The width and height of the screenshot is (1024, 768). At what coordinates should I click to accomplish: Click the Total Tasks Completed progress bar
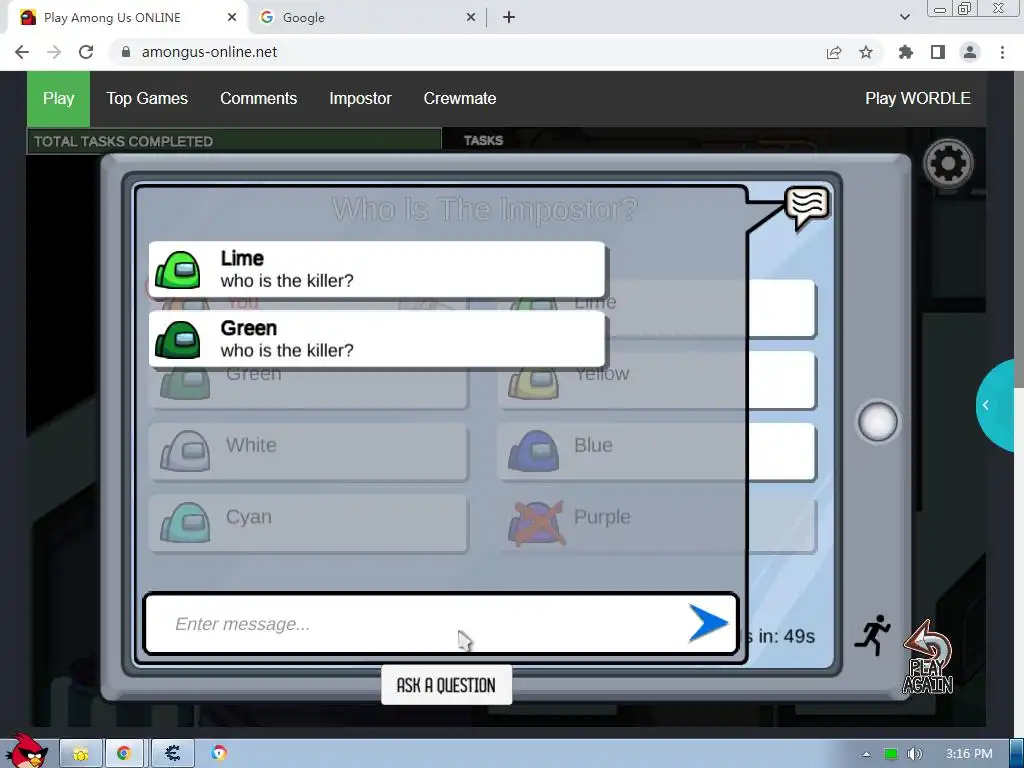click(234, 141)
